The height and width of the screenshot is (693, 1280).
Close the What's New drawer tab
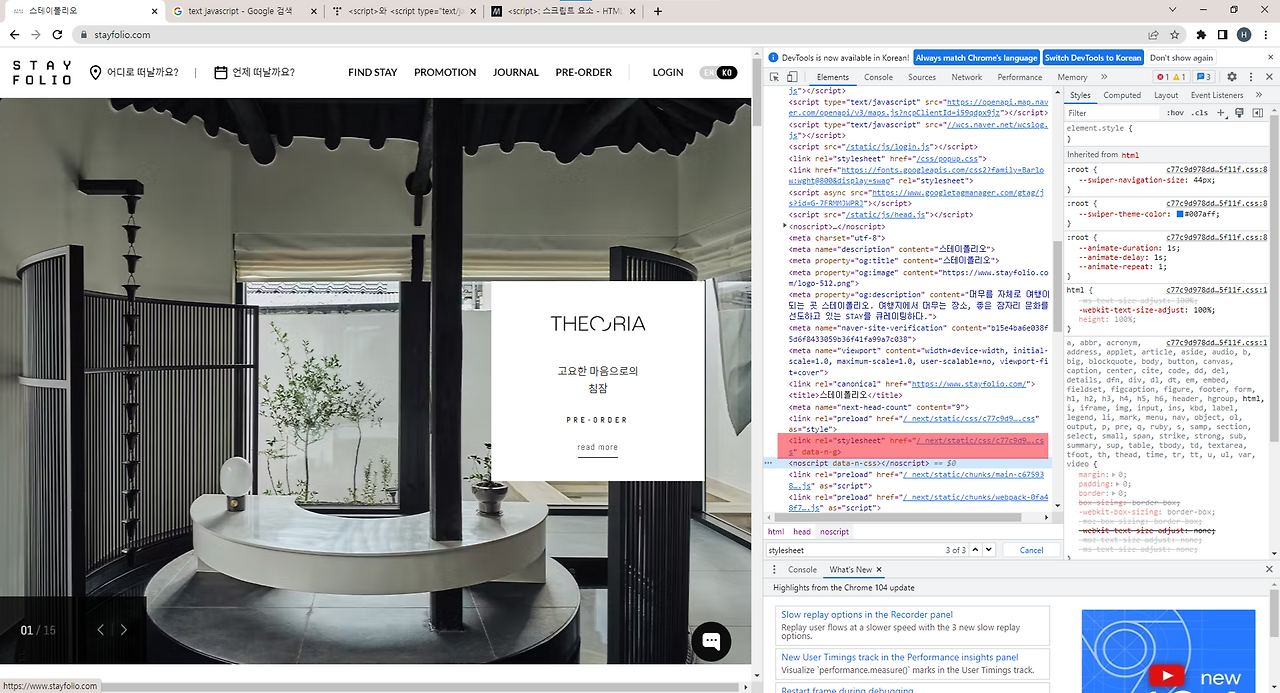tap(879, 570)
